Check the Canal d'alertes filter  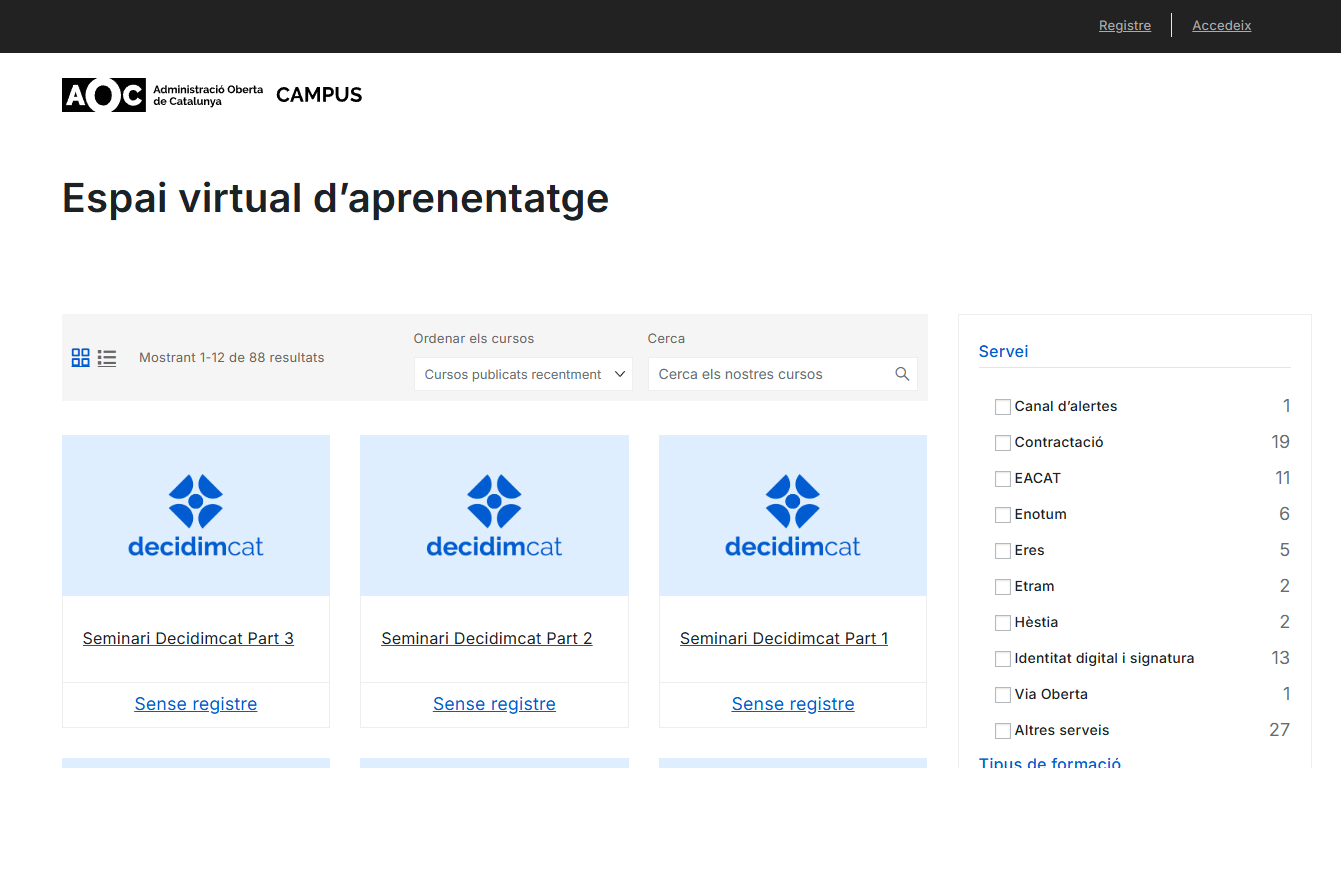[x=1003, y=407]
